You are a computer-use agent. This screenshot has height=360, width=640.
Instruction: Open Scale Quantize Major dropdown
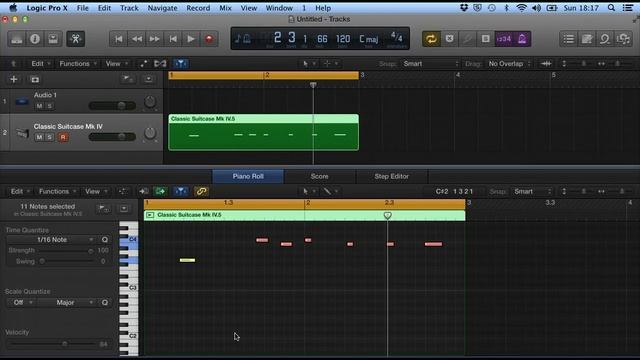[x=65, y=302]
